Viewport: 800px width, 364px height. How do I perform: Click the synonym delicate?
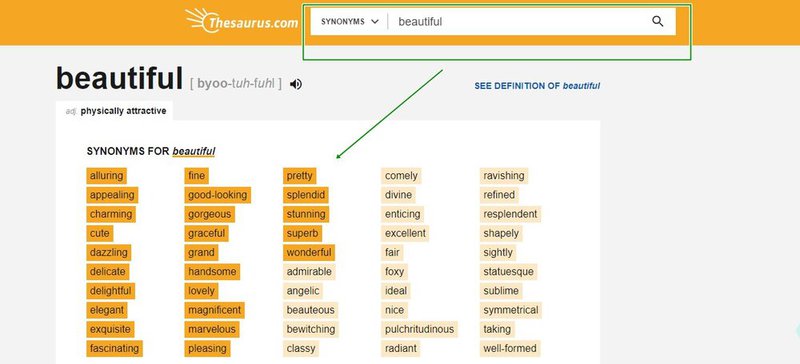click(108, 272)
